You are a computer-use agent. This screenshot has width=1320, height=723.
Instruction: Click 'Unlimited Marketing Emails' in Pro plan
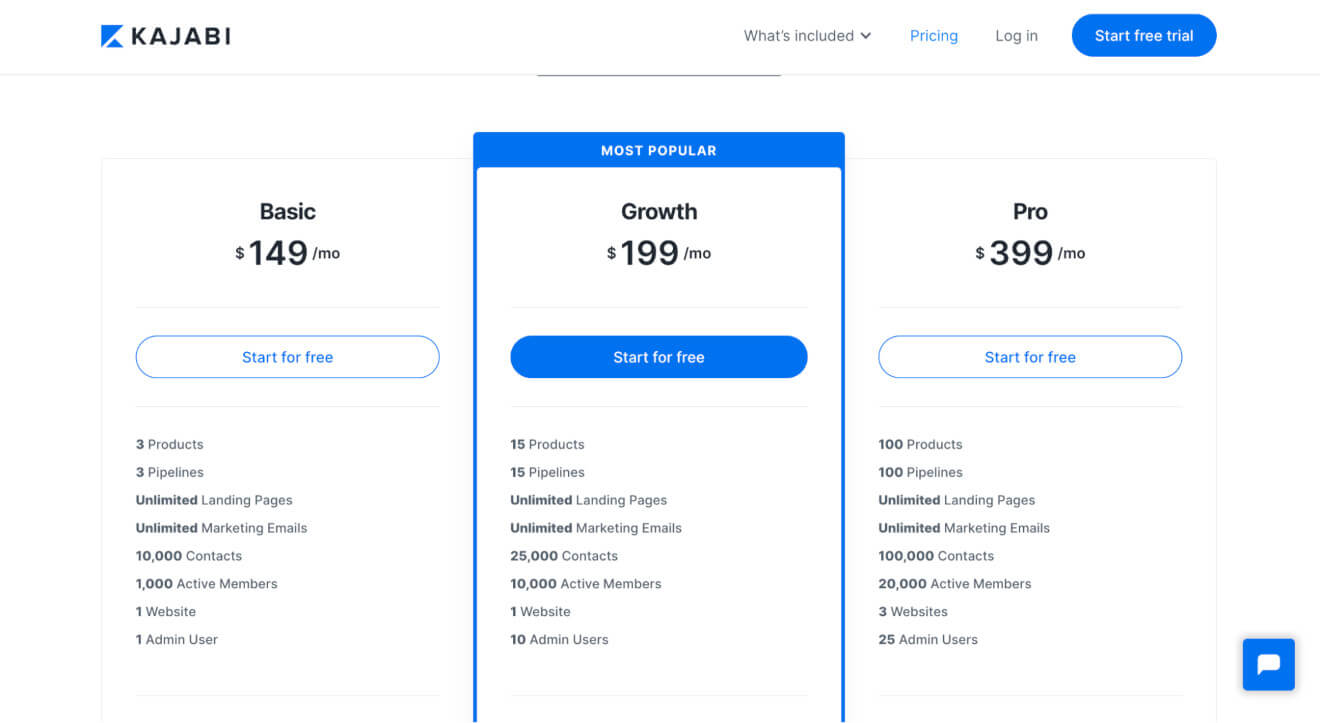tap(964, 528)
